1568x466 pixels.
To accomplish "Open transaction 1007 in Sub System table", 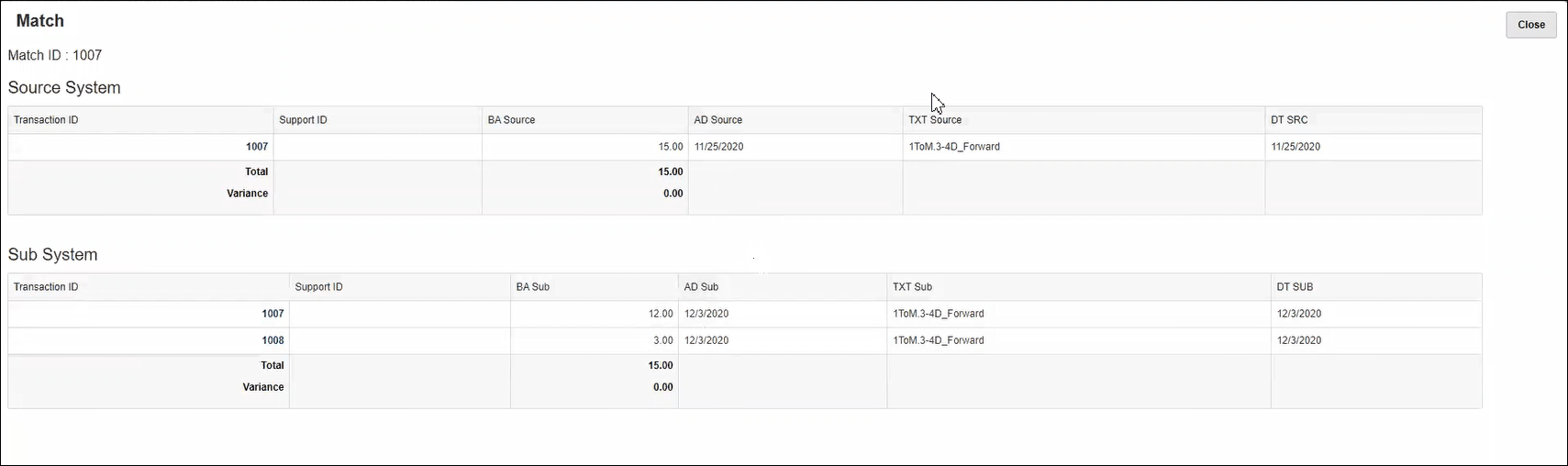I will (x=272, y=314).
